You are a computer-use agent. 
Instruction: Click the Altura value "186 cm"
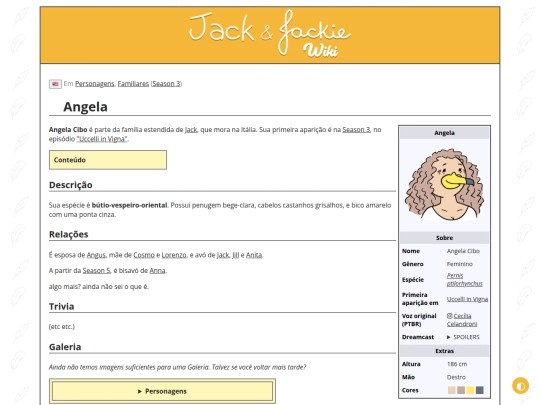(x=457, y=364)
